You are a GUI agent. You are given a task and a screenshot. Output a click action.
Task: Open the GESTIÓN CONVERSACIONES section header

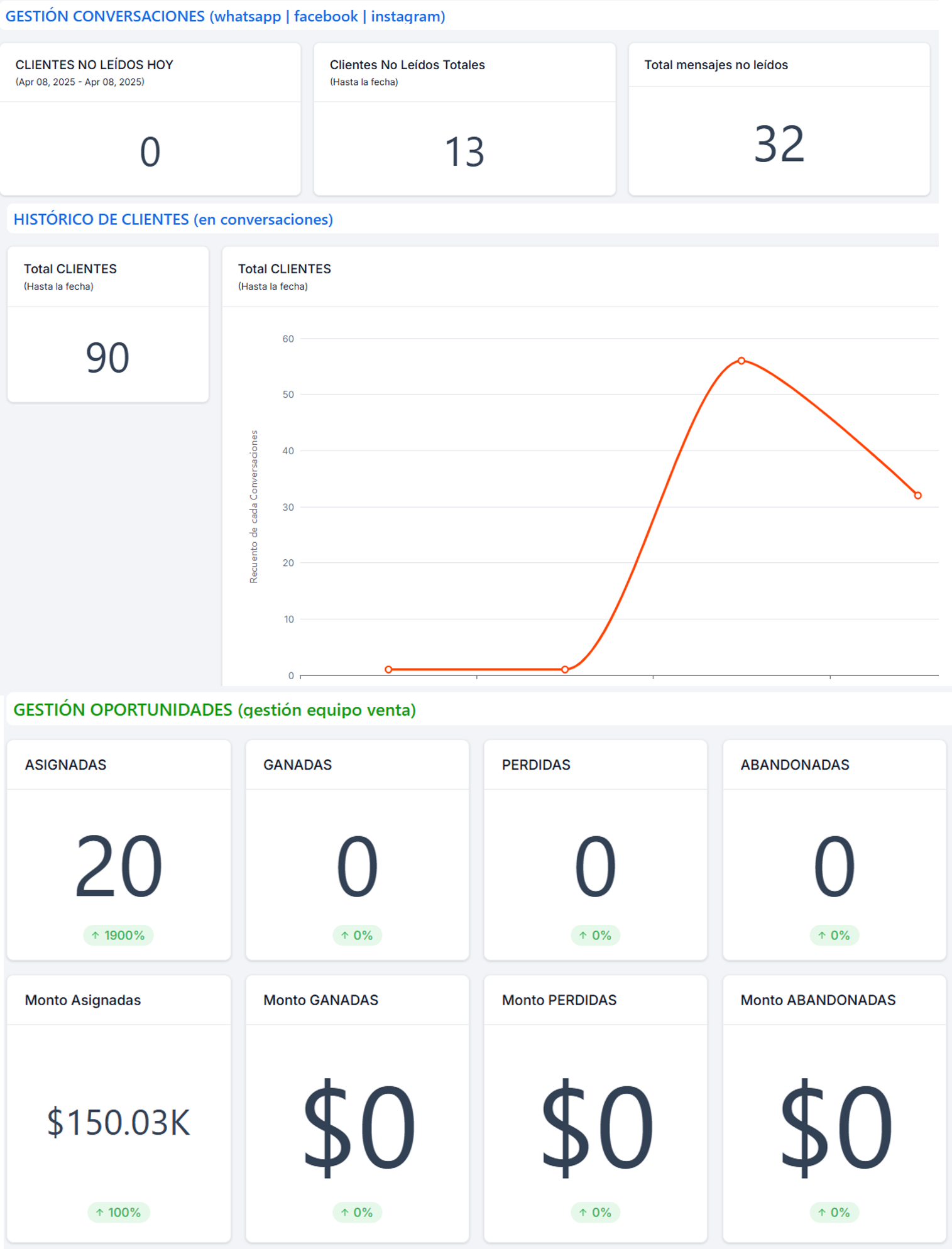pos(225,16)
